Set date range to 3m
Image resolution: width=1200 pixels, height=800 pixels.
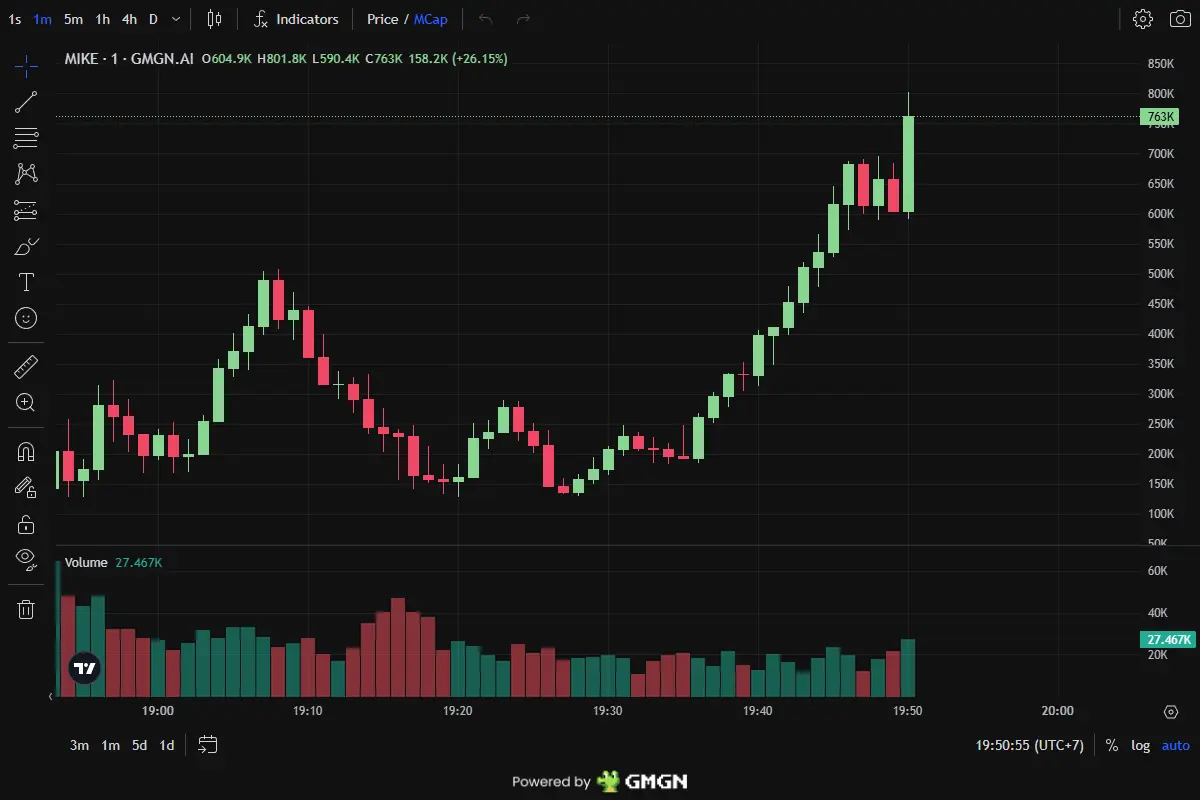(x=79, y=745)
